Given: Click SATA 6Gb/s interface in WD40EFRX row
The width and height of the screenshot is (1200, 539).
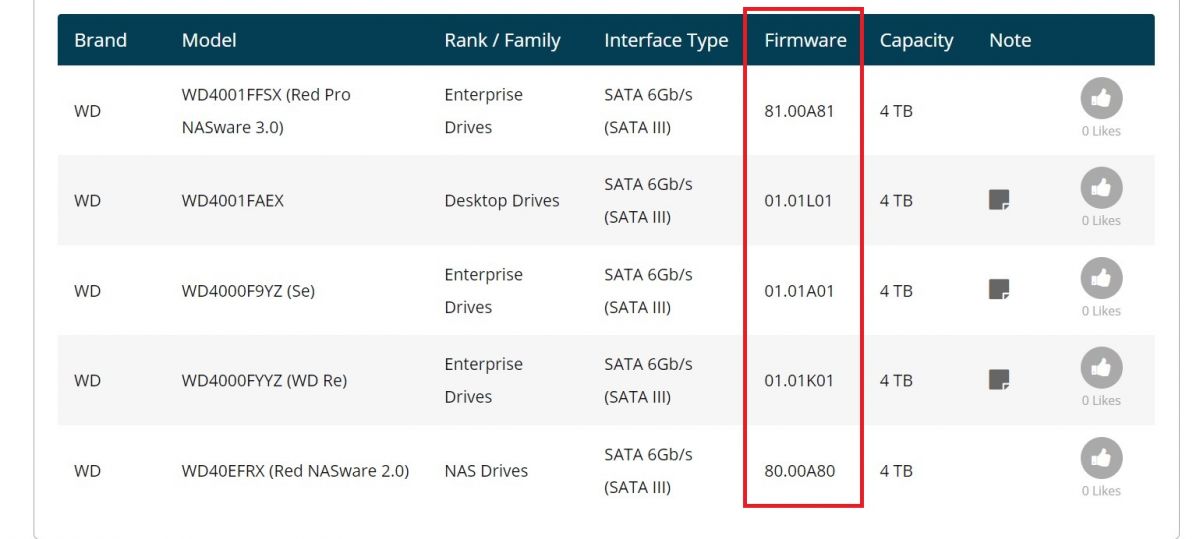Looking at the screenshot, I should (x=648, y=471).
